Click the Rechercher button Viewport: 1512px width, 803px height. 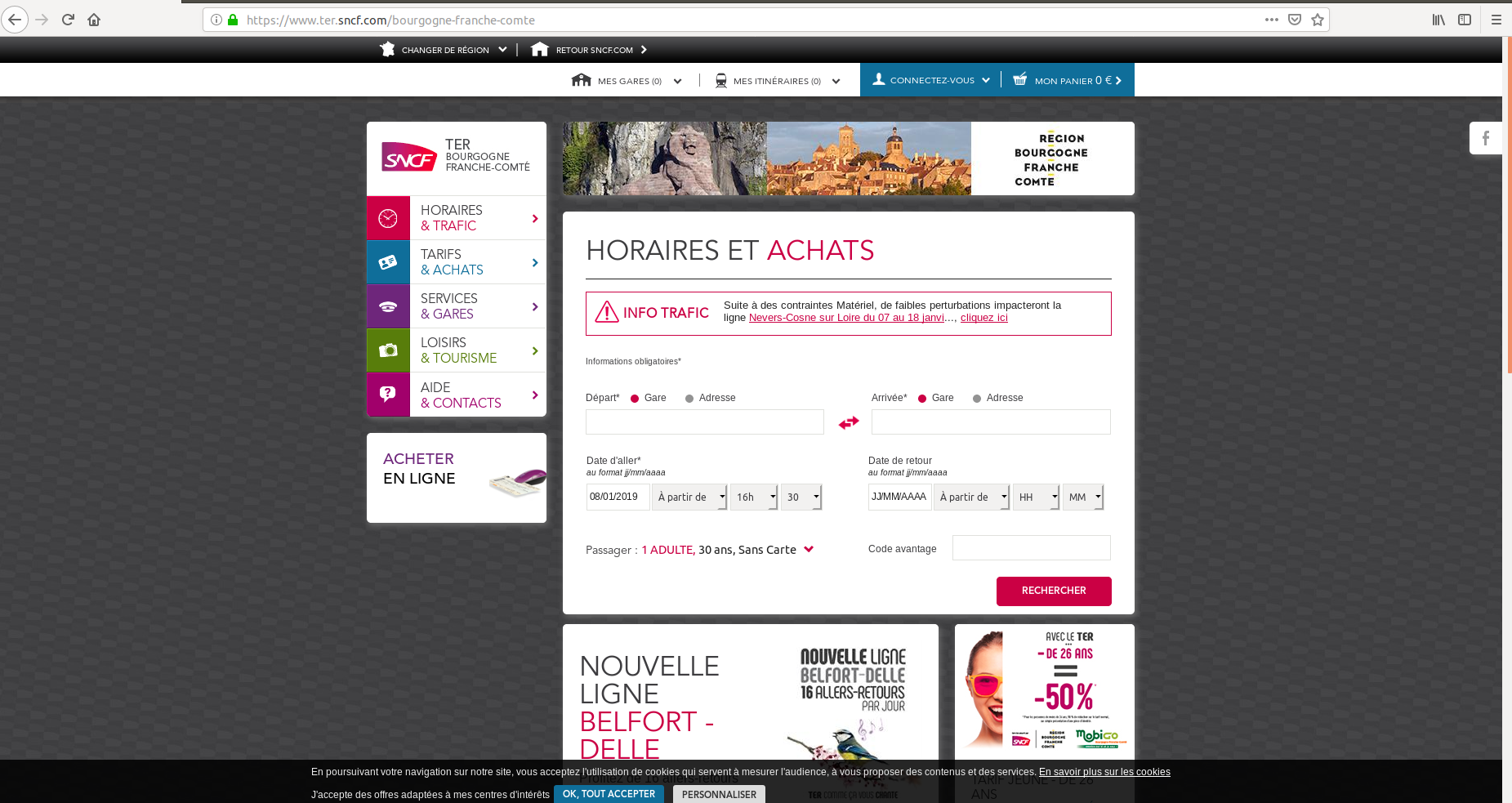tap(1054, 591)
